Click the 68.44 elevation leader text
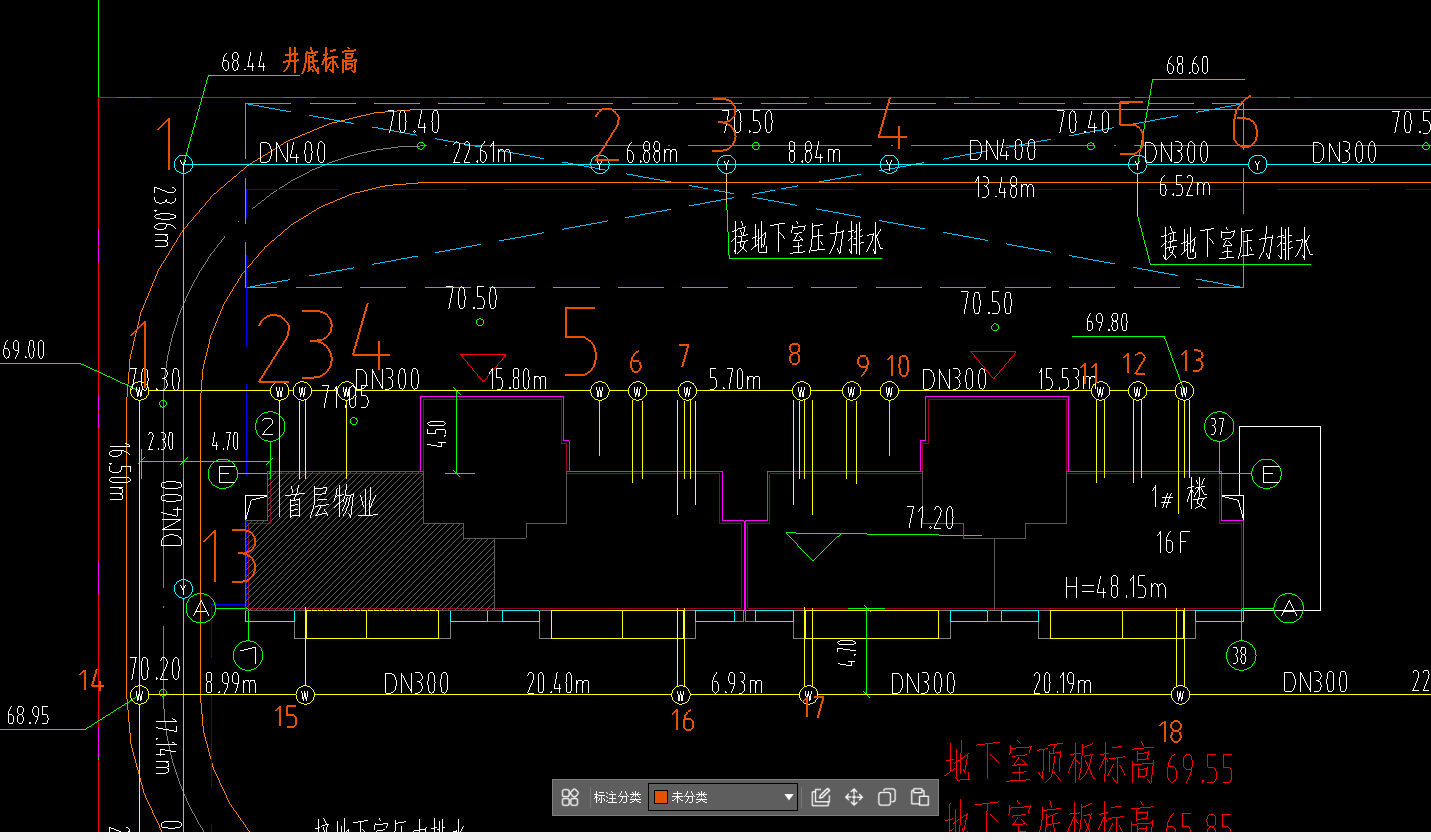1431x840 pixels. click(x=243, y=63)
